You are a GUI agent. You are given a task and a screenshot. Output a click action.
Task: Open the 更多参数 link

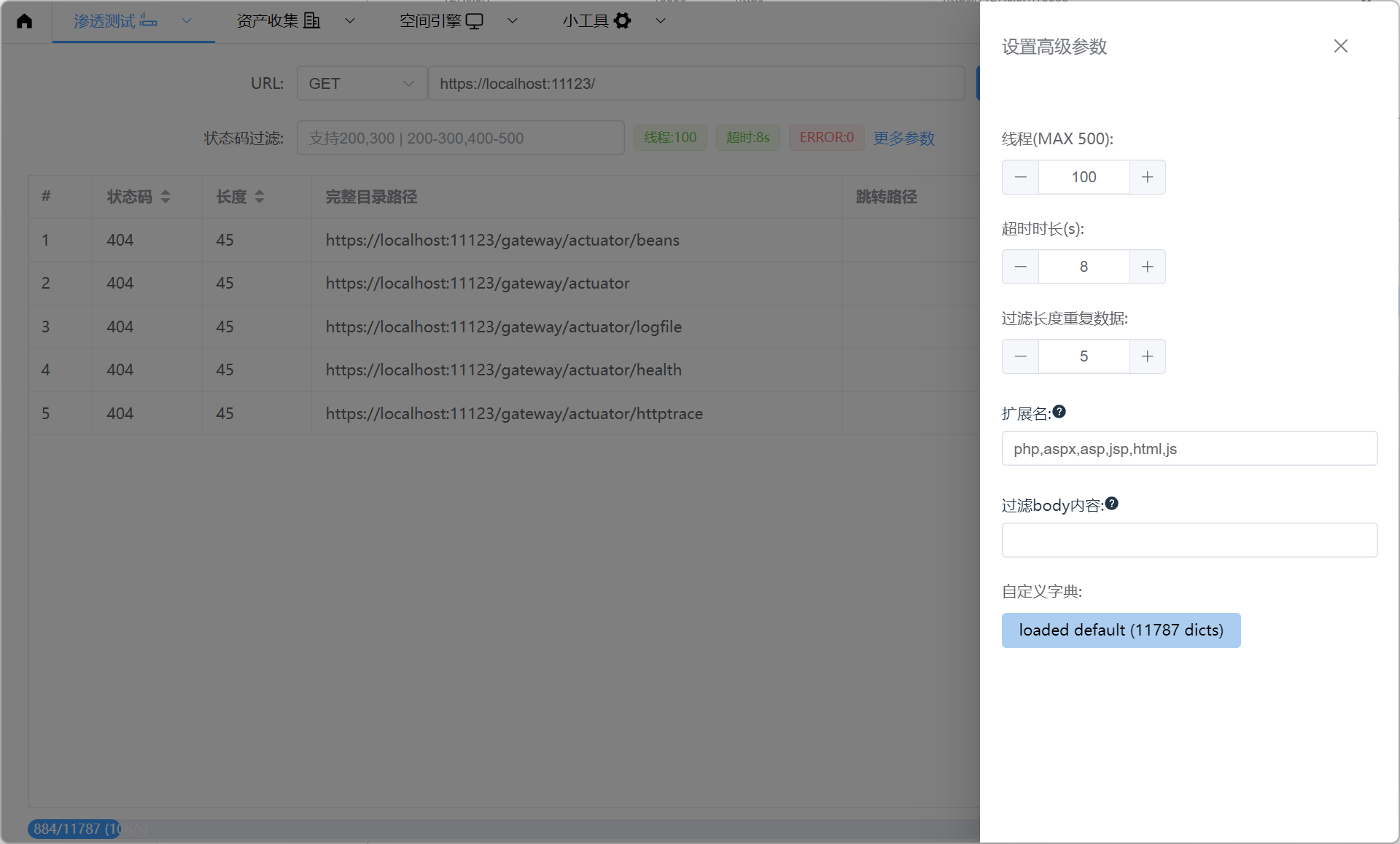click(x=904, y=138)
